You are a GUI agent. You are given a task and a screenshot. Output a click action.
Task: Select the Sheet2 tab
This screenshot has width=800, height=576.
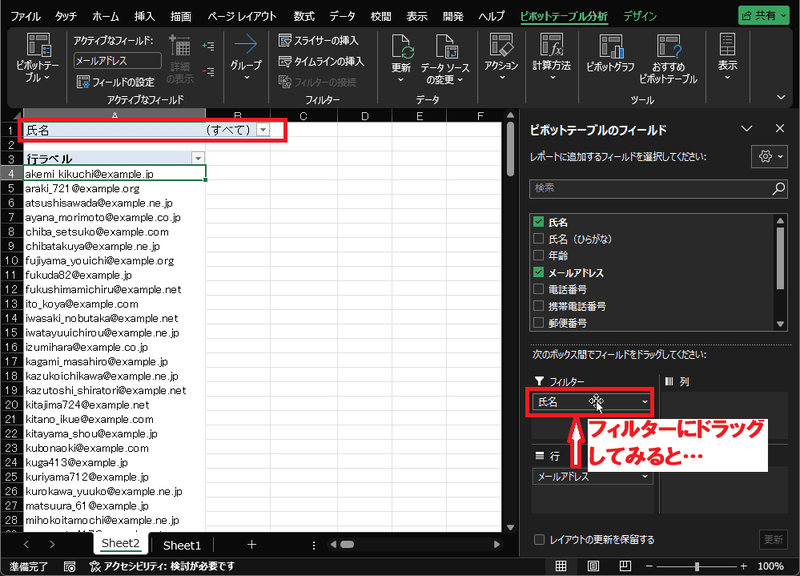(x=120, y=543)
